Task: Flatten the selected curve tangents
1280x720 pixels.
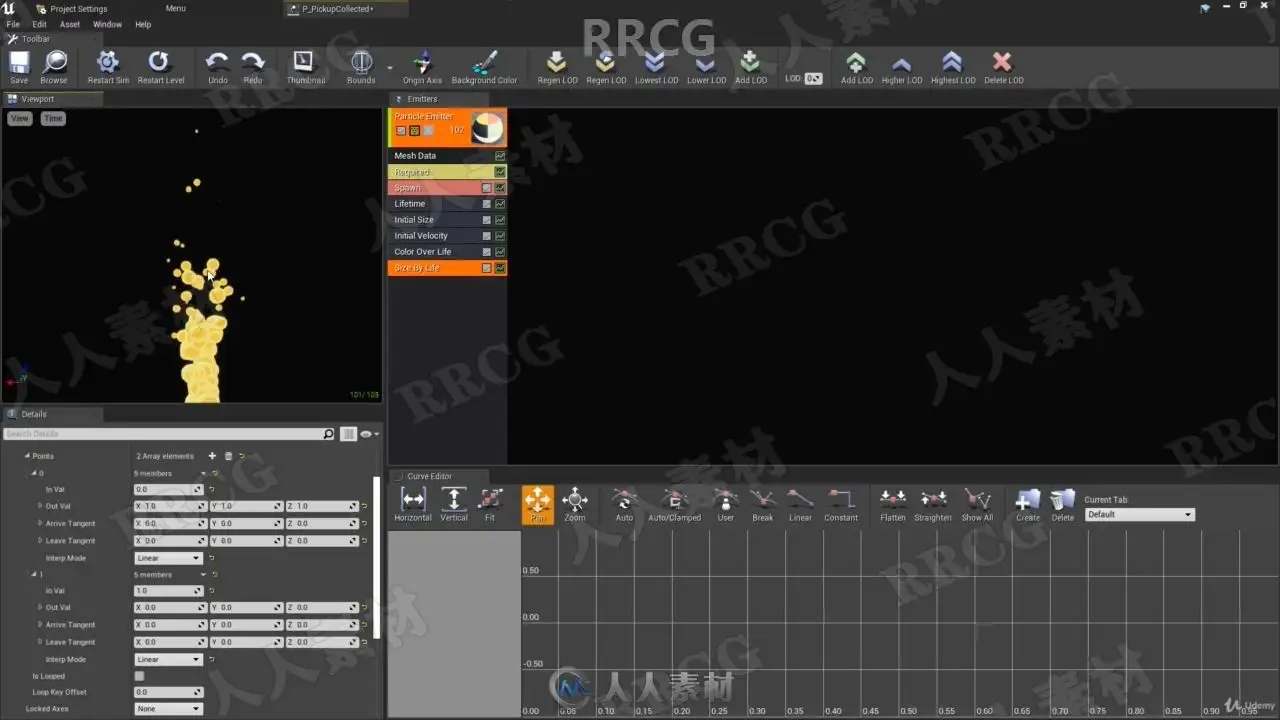Action: click(x=893, y=505)
